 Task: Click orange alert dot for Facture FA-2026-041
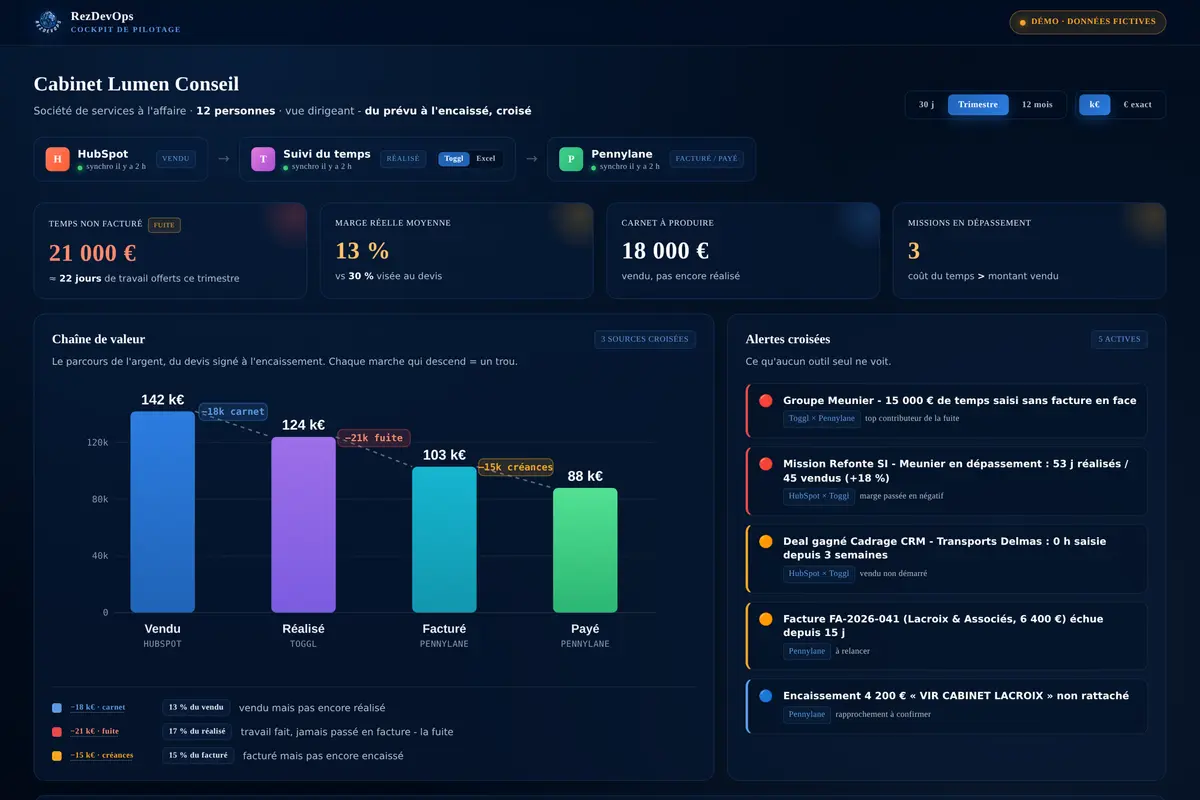766,619
